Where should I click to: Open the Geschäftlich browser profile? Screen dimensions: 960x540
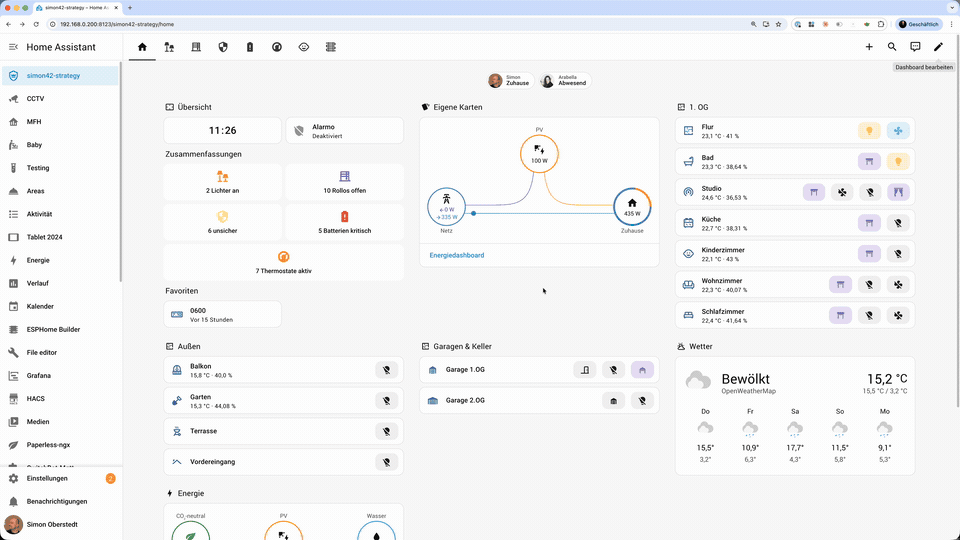coord(918,24)
